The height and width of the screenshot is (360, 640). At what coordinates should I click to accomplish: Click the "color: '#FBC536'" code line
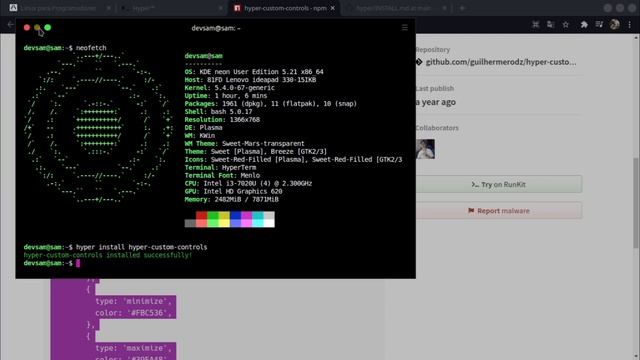click(x=133, y=313)
